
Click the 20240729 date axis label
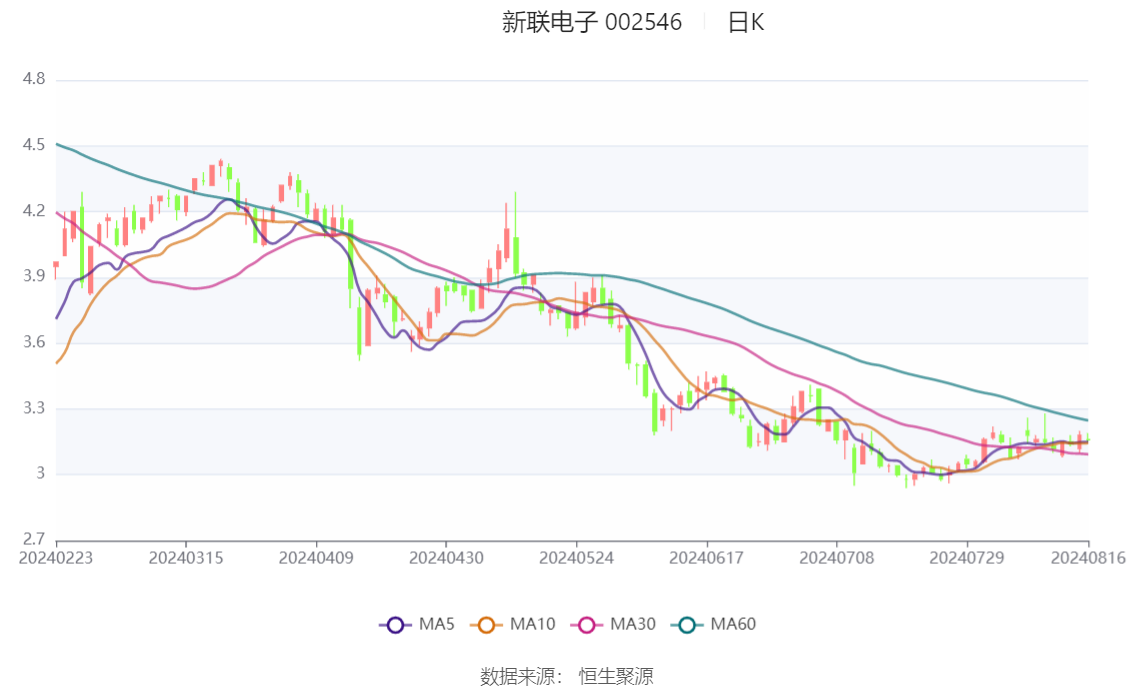966,557
